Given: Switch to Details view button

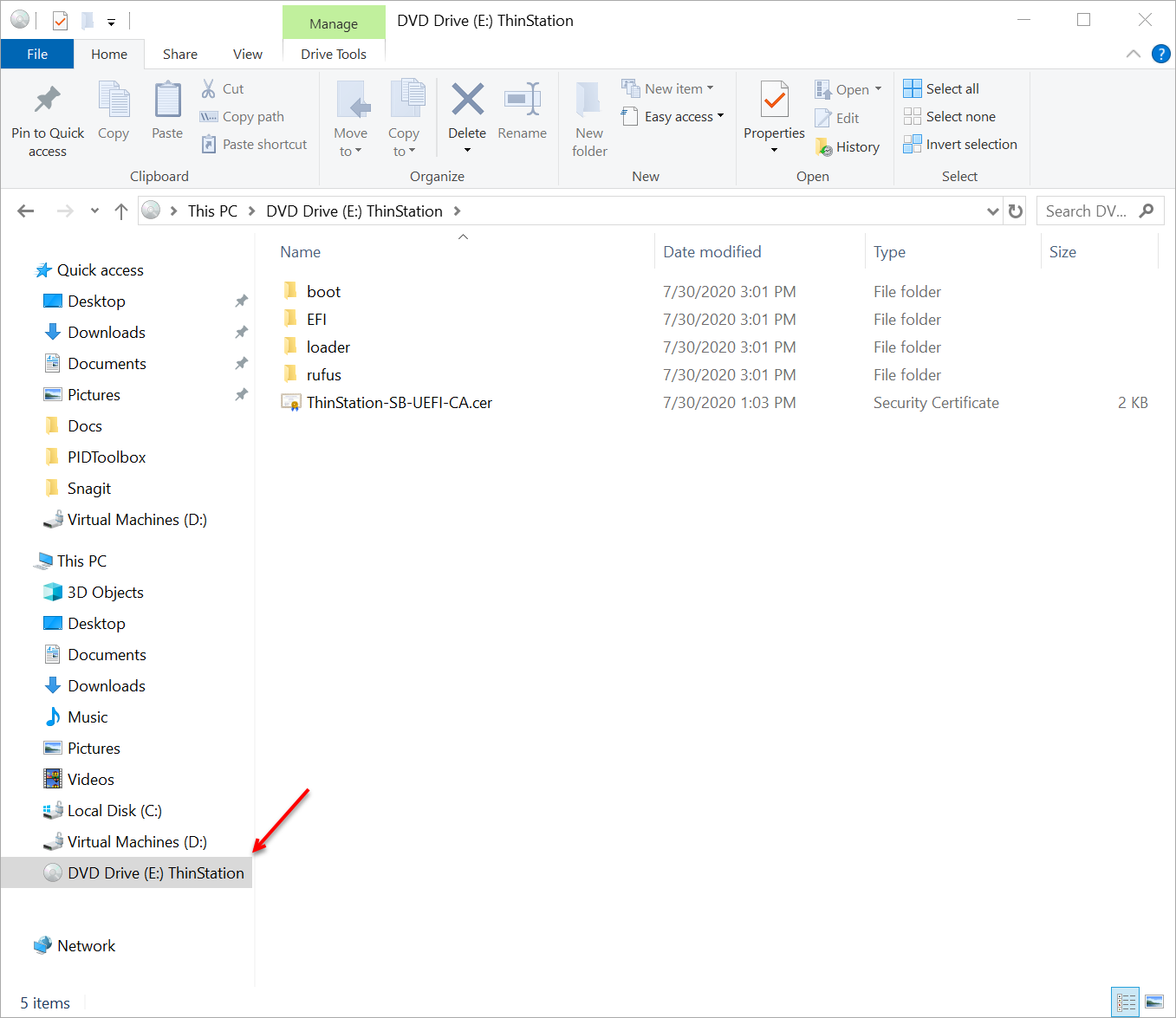Looking at the screenshot, I should click(1126, 1002).
